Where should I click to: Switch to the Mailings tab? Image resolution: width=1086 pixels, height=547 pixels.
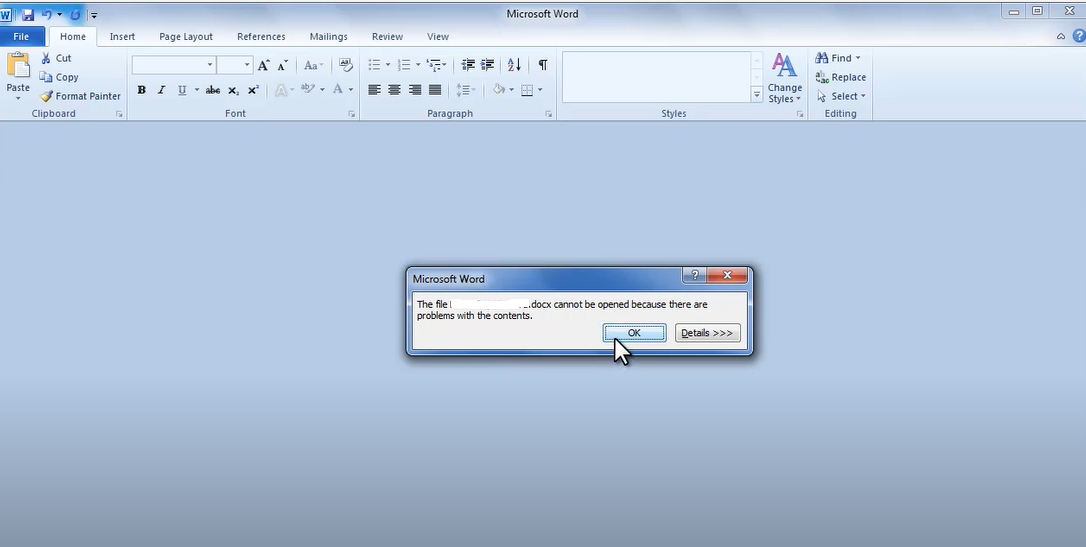328,37
